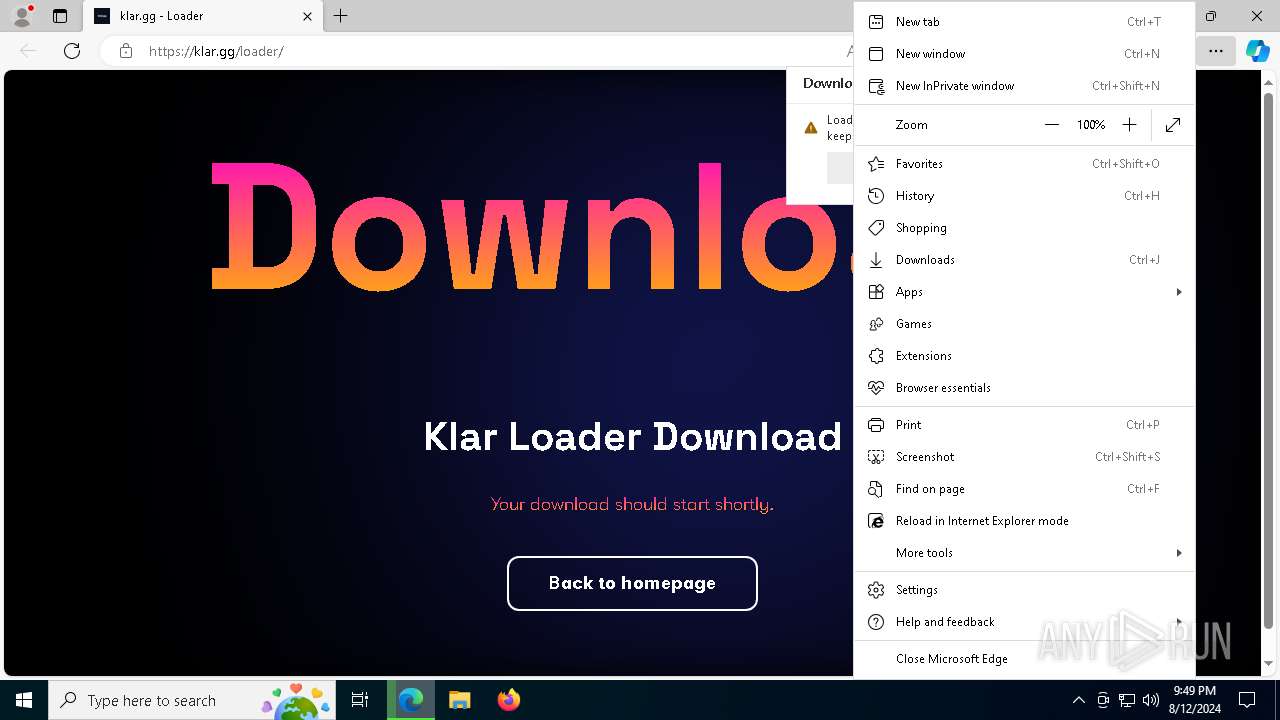The image size is (1280, 720).
Task: Expand the Apps submenu arrow
Action: click(x=1179, y=292)
